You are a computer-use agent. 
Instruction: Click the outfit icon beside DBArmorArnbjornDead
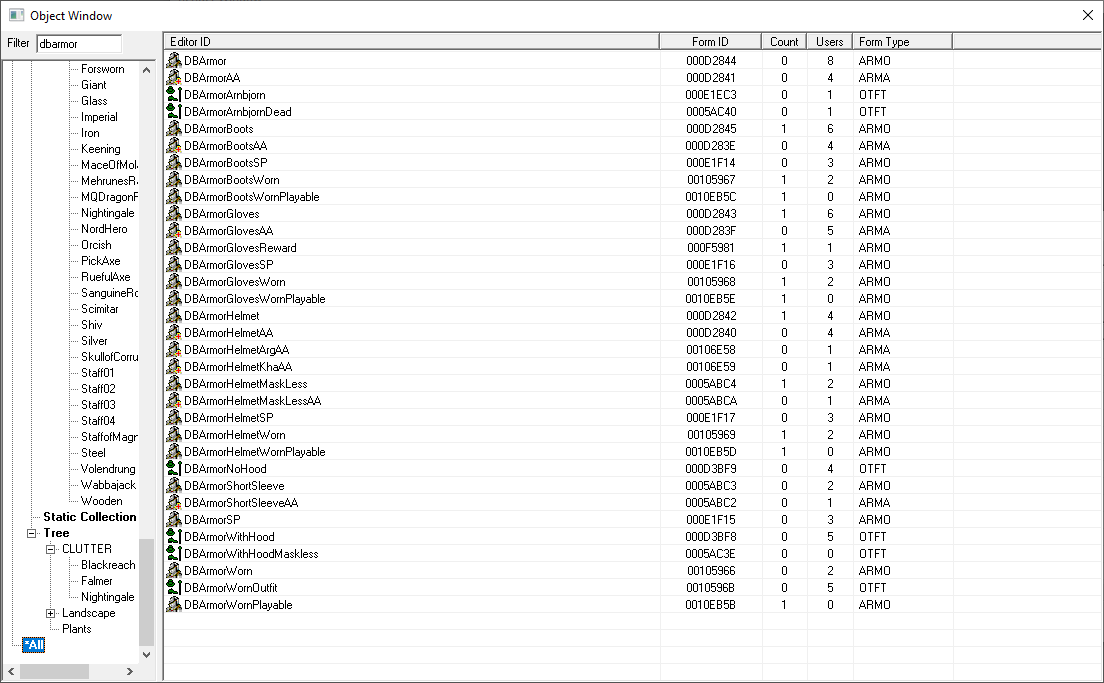(174, 111)
